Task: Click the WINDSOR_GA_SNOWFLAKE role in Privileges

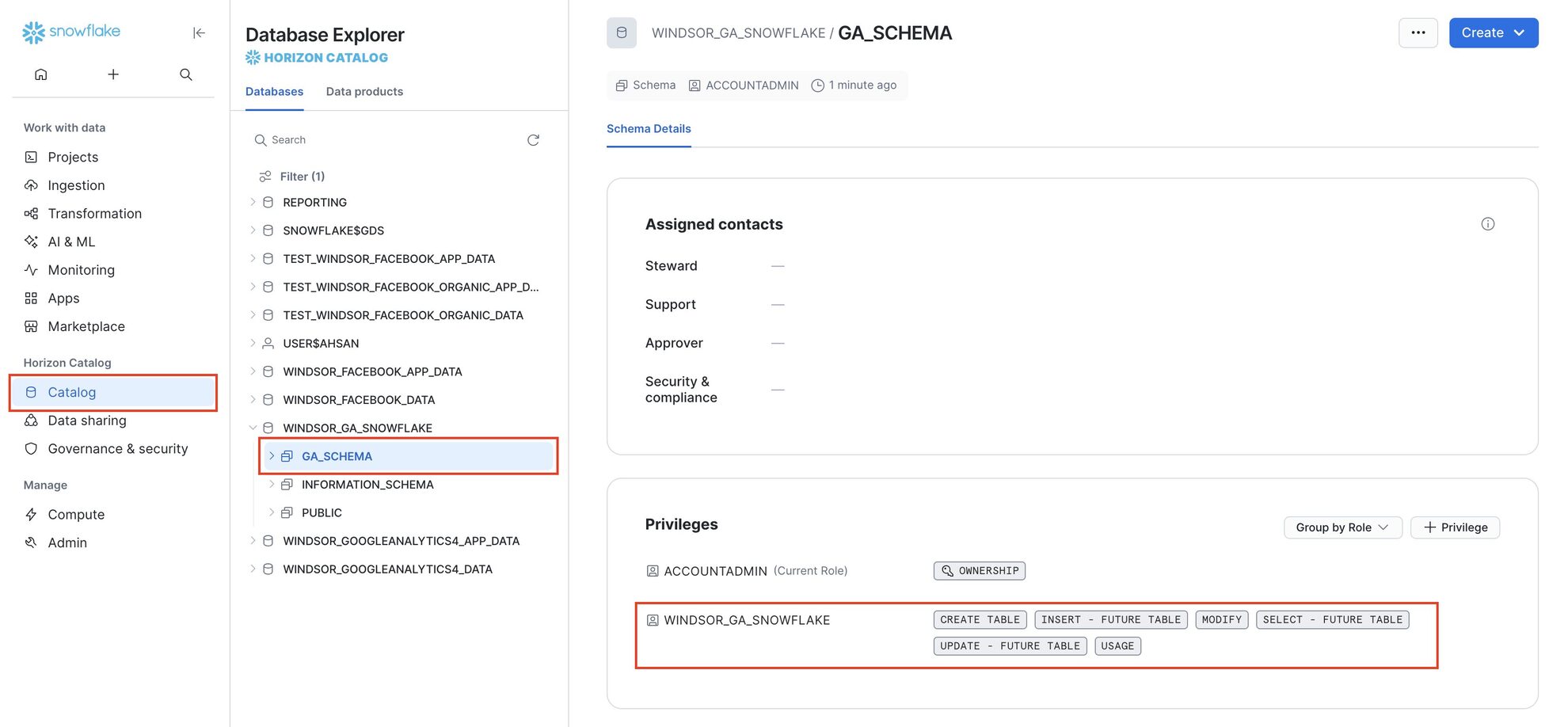Action: [x=747, y=620]
